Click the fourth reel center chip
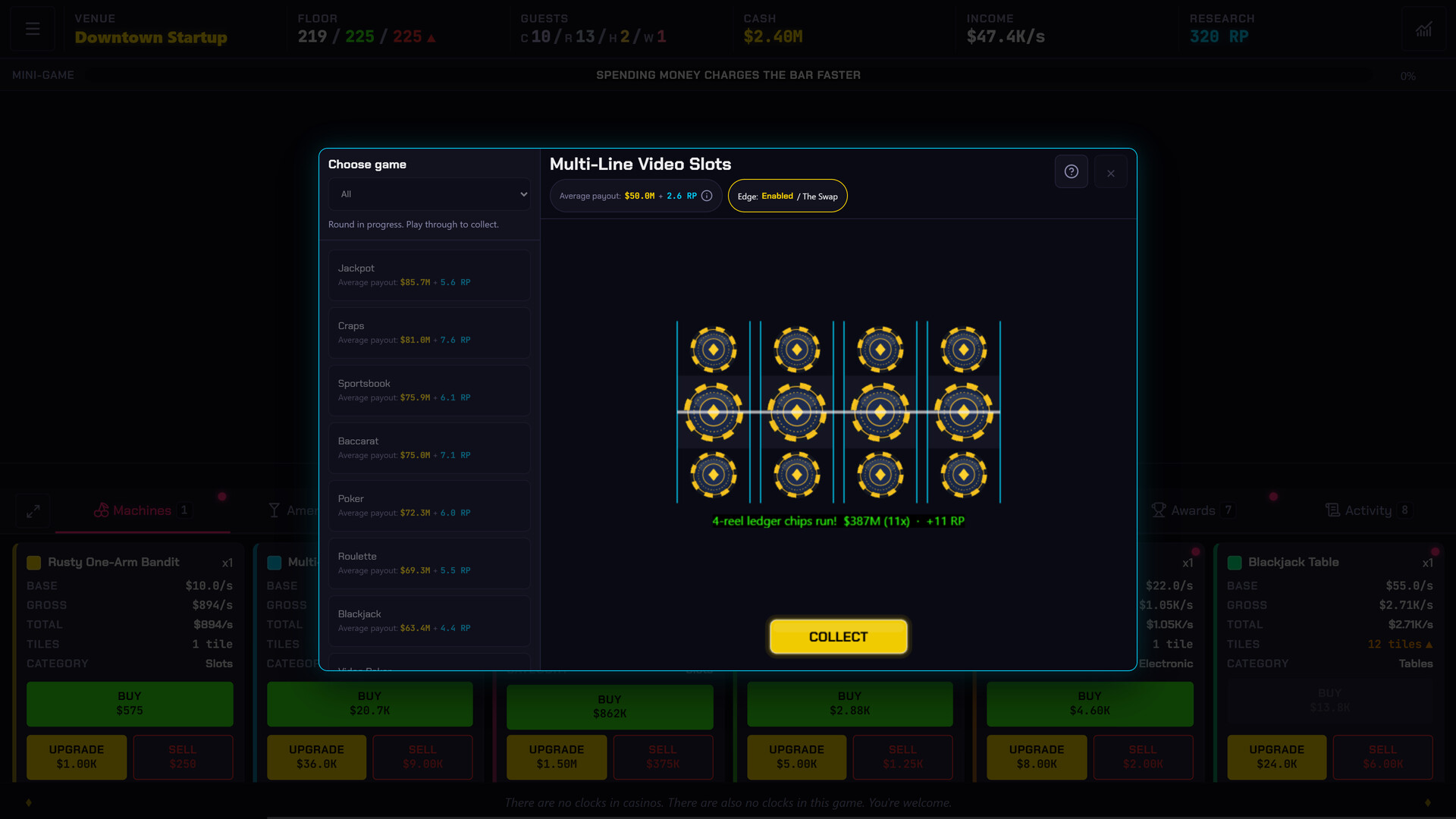This screenshot has width=1456, height=819. pos(964,413)
